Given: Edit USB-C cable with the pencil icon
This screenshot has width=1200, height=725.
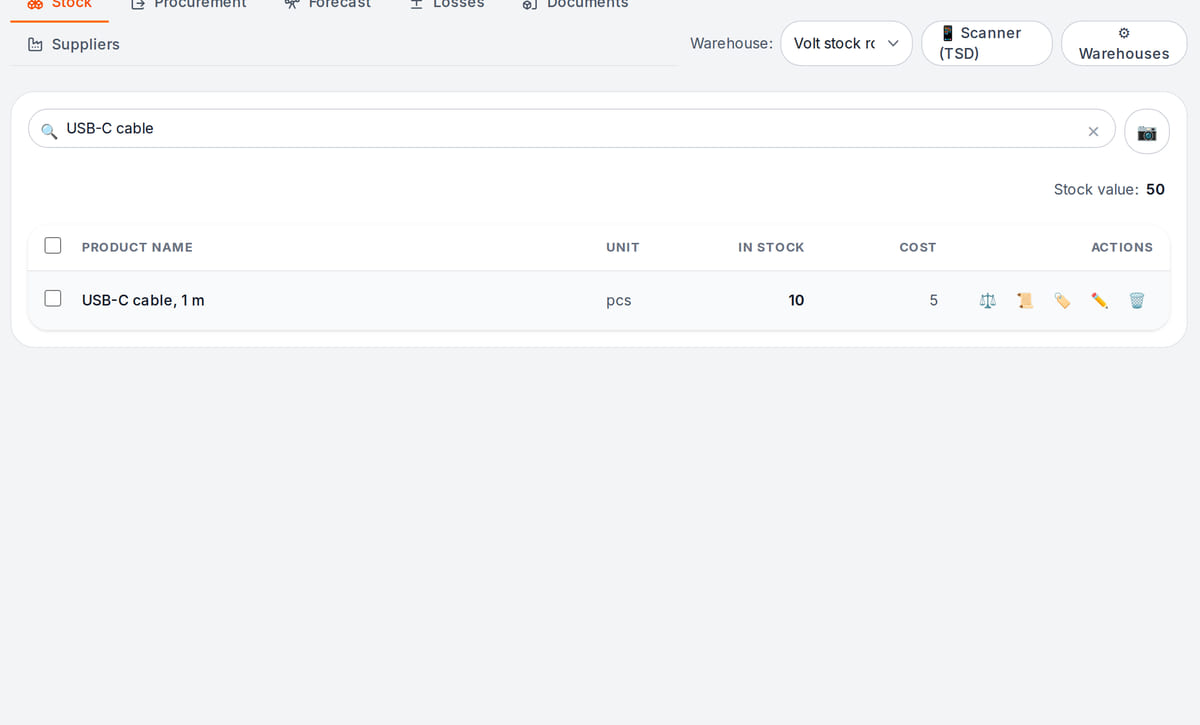Looking at the screenshot, I should click(x=1099, y=300).
